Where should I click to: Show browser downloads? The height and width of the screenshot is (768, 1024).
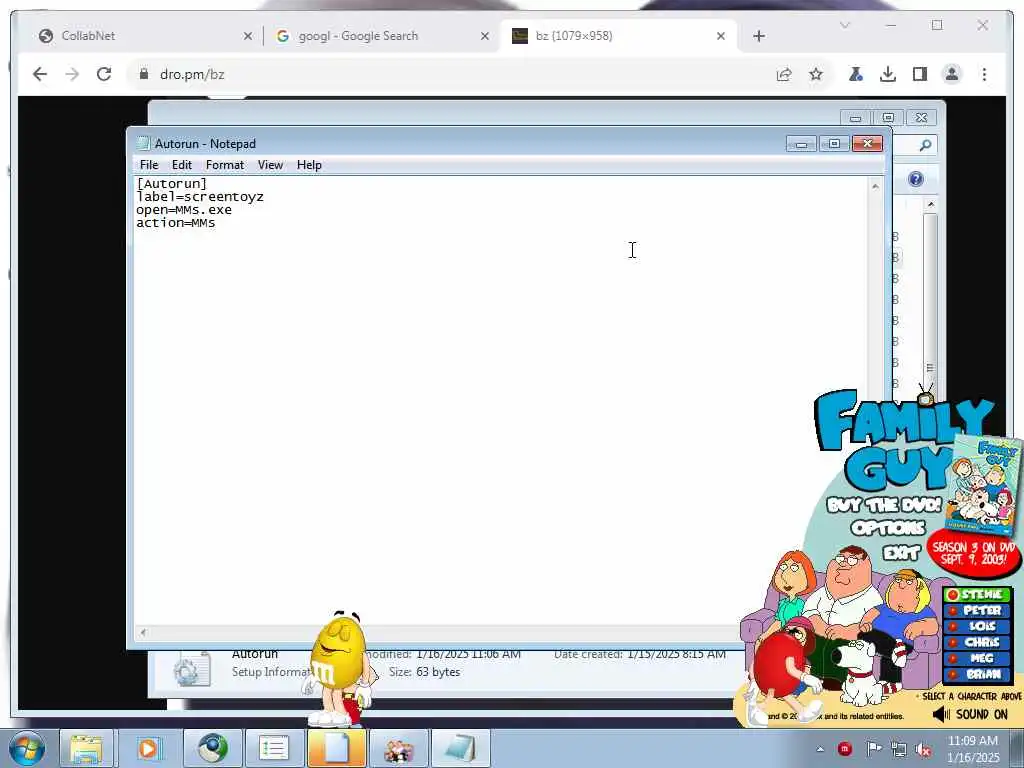[888, 74]
